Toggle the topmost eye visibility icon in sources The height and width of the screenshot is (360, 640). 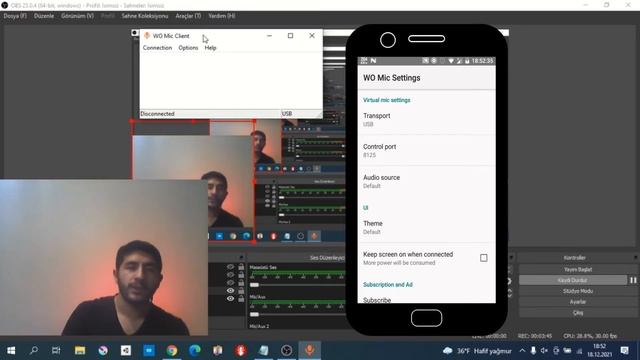coord(231,267)
